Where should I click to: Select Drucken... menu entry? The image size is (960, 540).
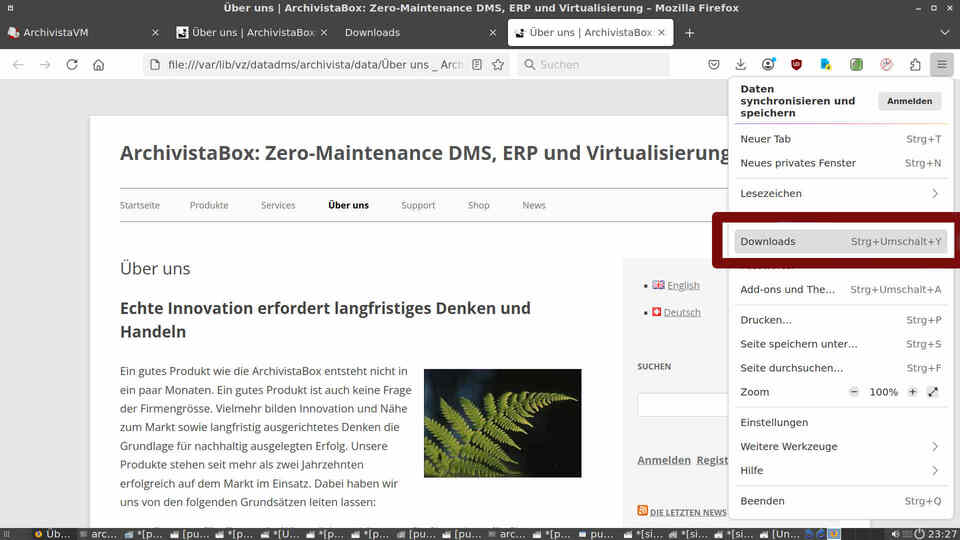click(840, 320)
